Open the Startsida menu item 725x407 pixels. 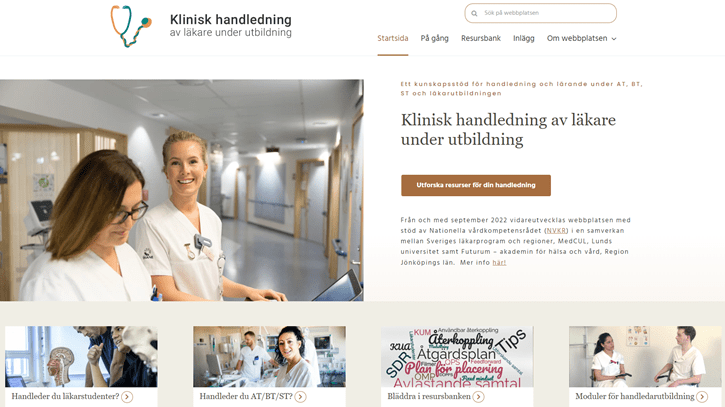click(393, 38)
